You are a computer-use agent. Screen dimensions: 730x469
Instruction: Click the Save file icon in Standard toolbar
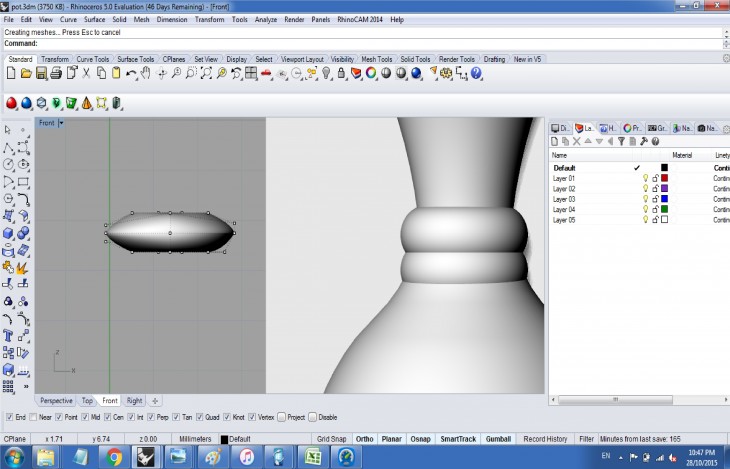tap(41, 73)
